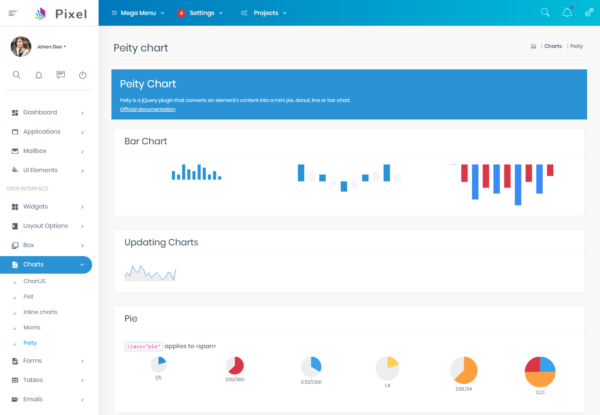Click the orange pie chart labeled 226,134
This screenshot has height=415, width=600.
coord(464,370)
